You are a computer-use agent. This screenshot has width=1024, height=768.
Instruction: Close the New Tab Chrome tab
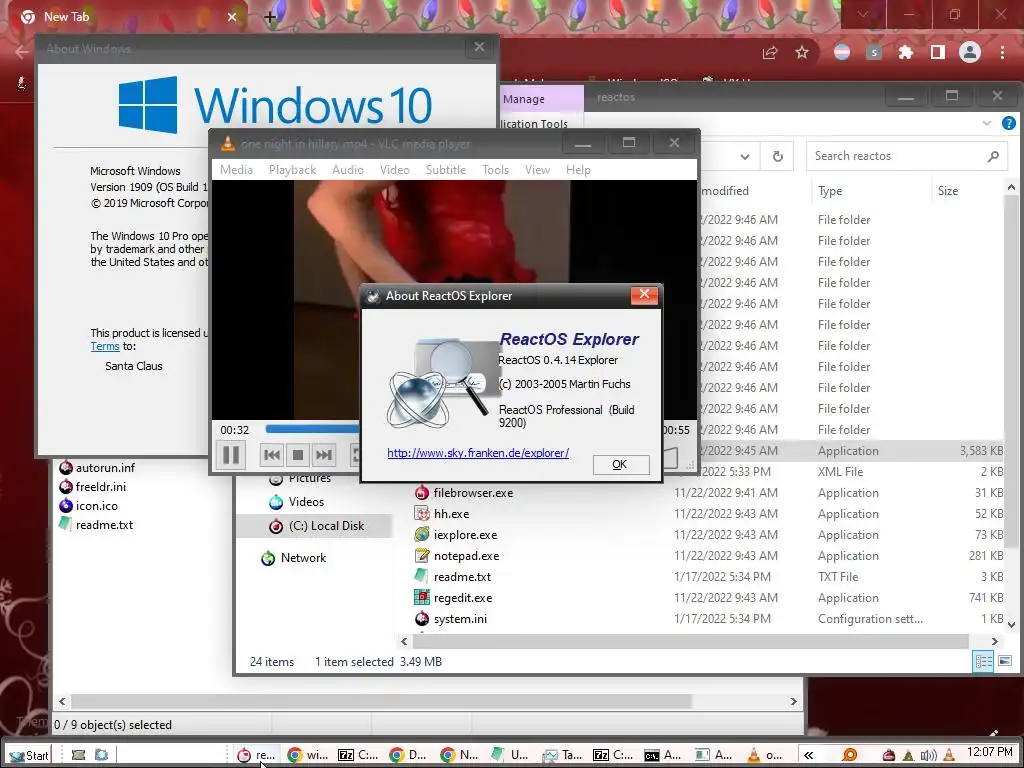click(x=232, y=17)
